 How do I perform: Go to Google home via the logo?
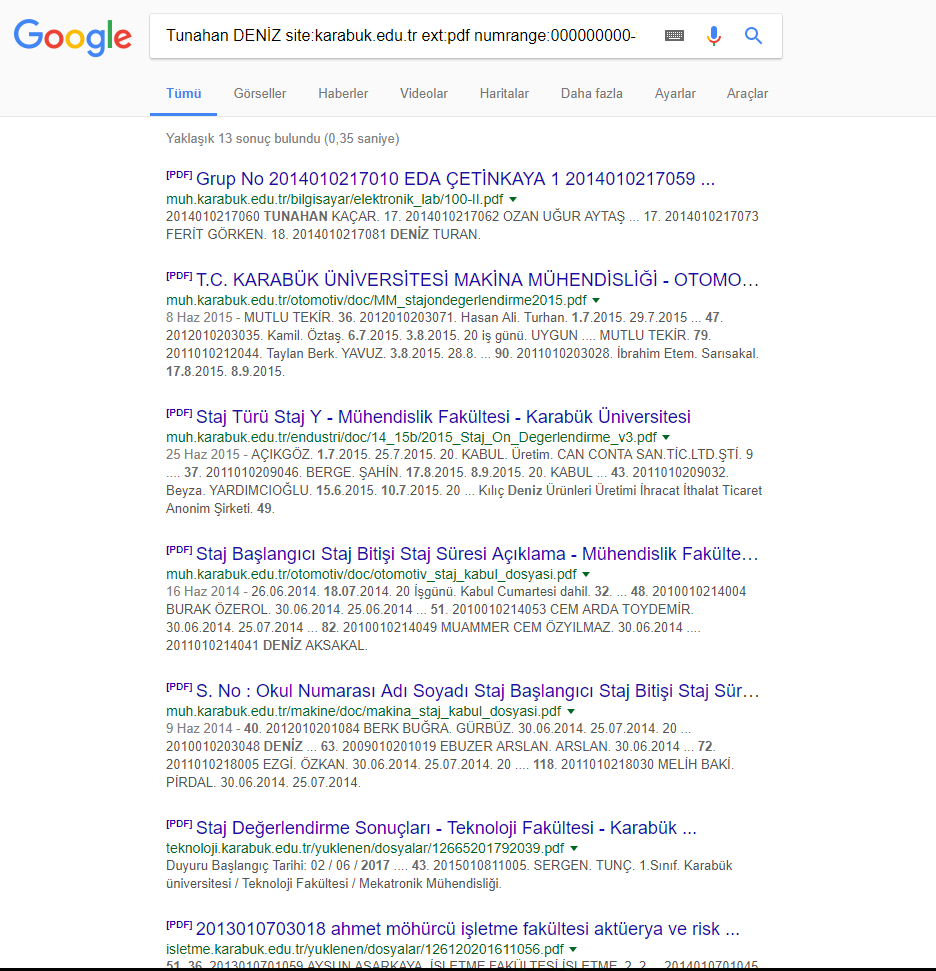[72, 37]
